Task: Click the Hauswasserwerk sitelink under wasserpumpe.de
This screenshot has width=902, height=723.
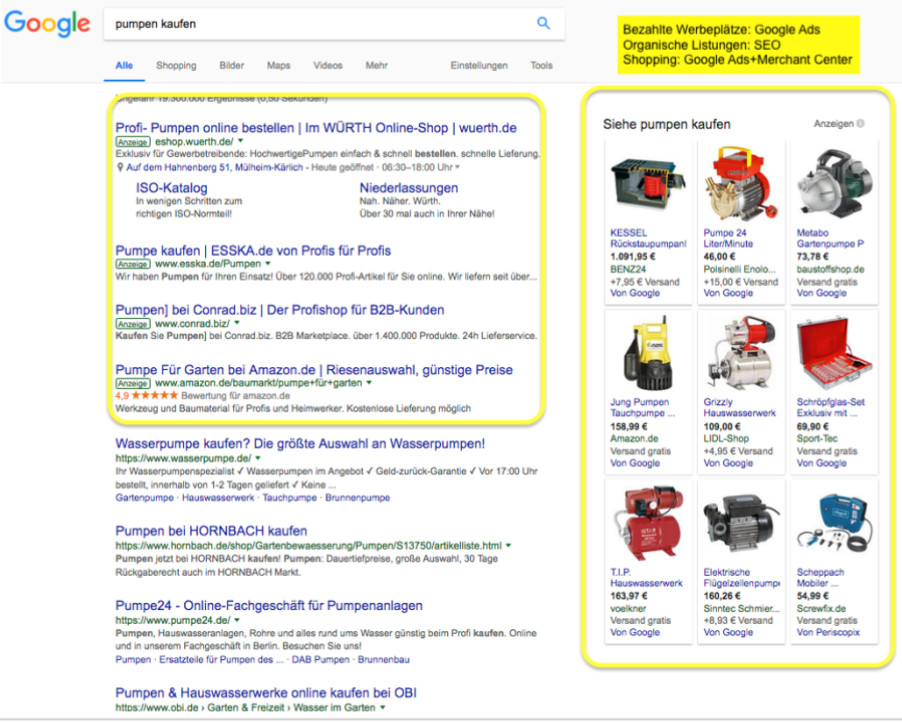Action: (x=218, y=498)
